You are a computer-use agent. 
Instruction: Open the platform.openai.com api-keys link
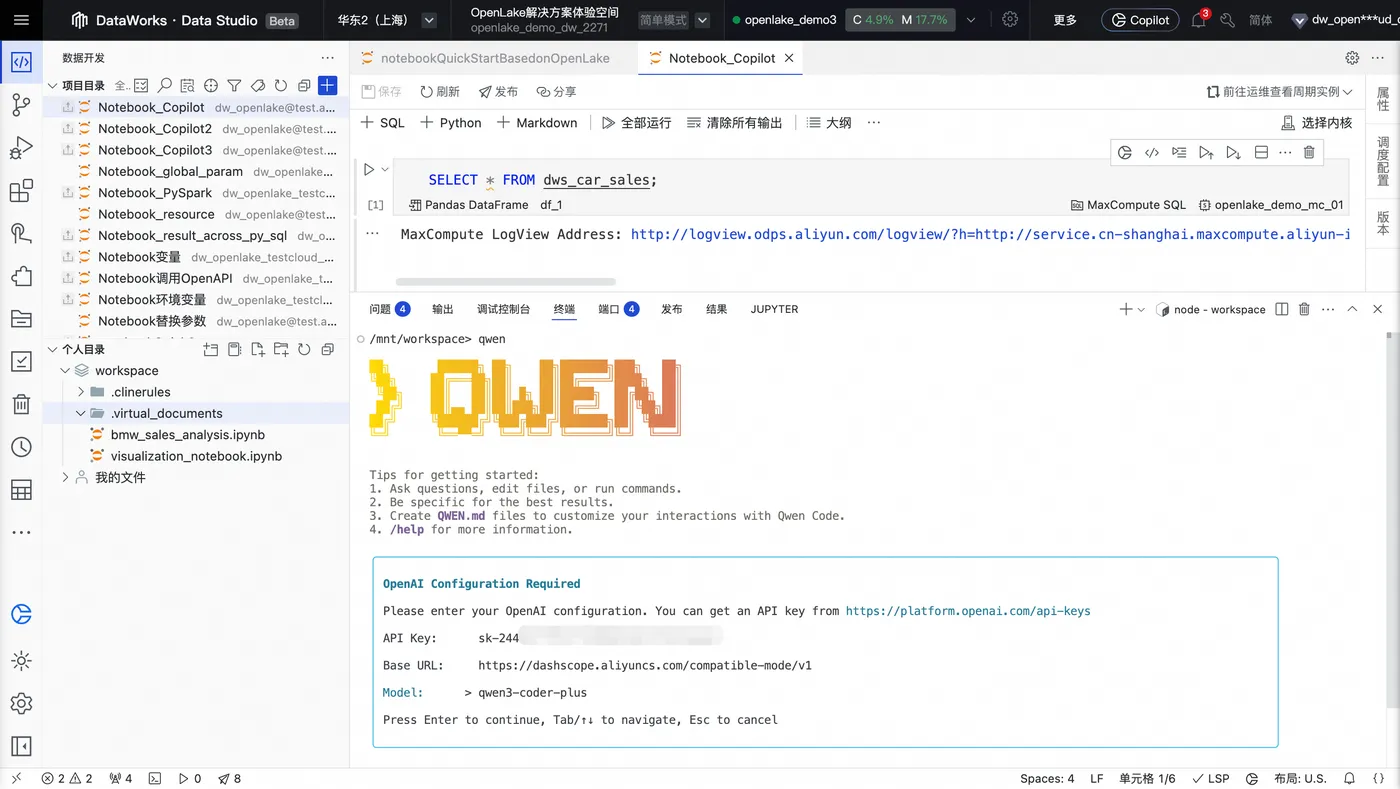pos(968,611)
